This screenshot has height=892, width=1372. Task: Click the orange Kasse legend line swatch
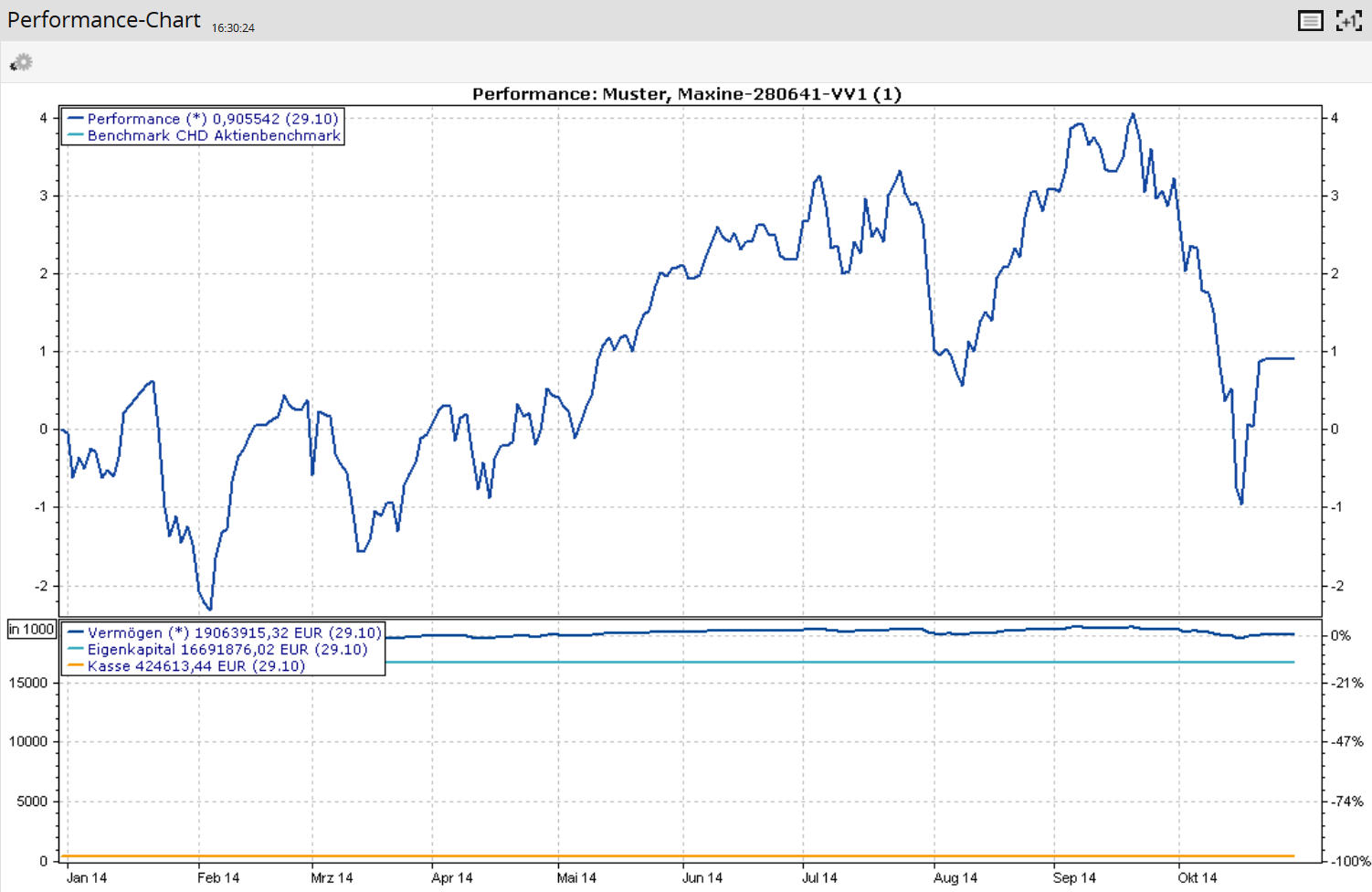[76, 665]
